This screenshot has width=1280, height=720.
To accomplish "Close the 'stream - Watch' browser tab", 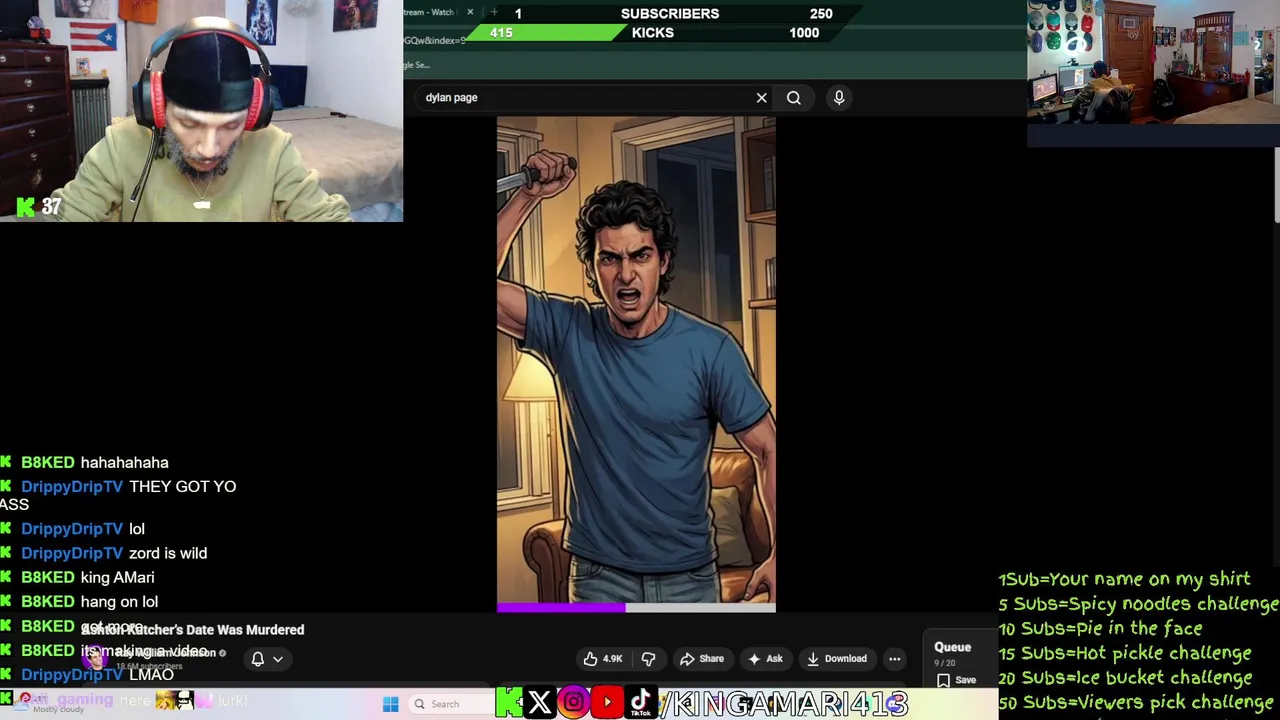I will (x=470, y=12).
